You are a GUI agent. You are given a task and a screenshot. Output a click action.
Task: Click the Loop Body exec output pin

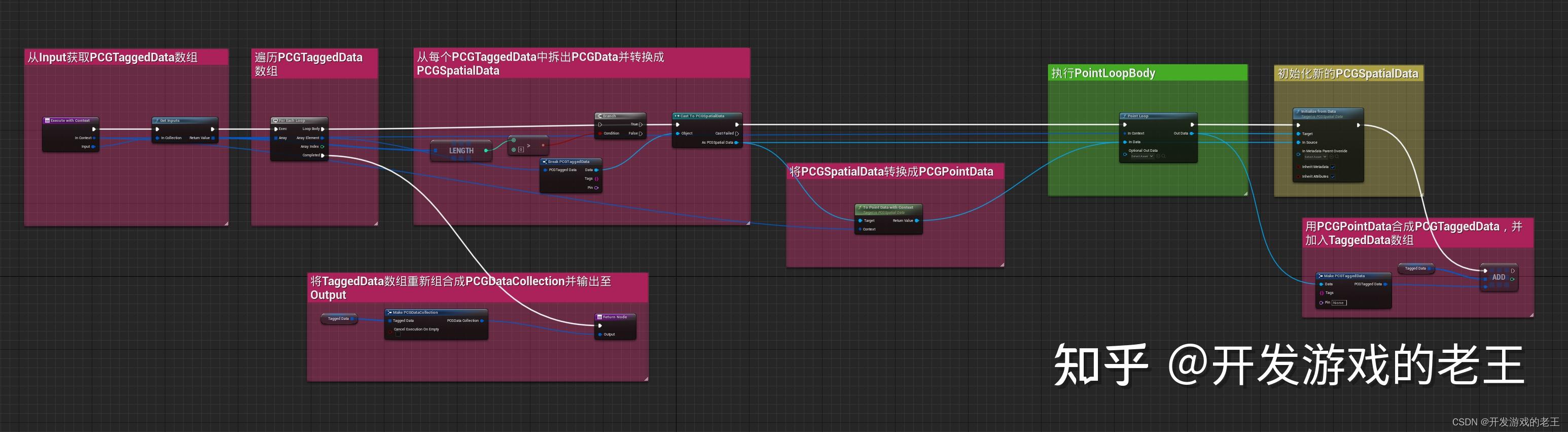pos(323,129)
